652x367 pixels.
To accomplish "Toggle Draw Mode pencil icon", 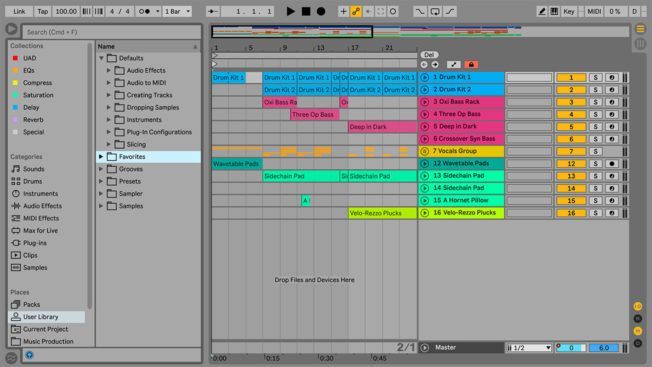I will coord(542,11).
